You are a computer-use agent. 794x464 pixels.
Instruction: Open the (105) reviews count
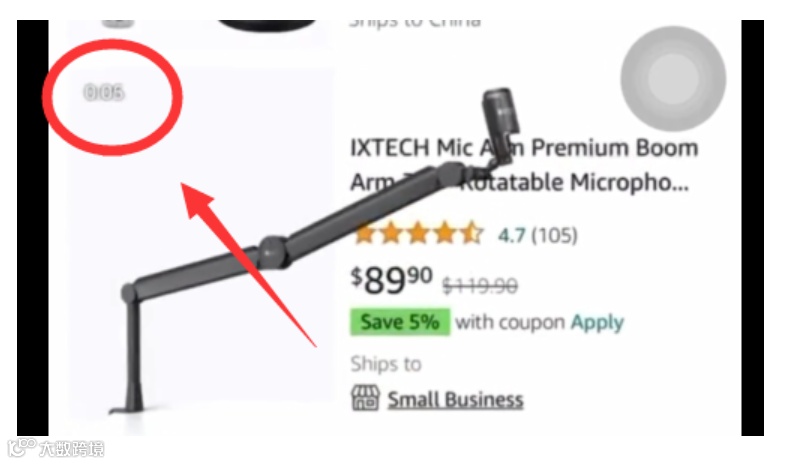pos(554,235)
